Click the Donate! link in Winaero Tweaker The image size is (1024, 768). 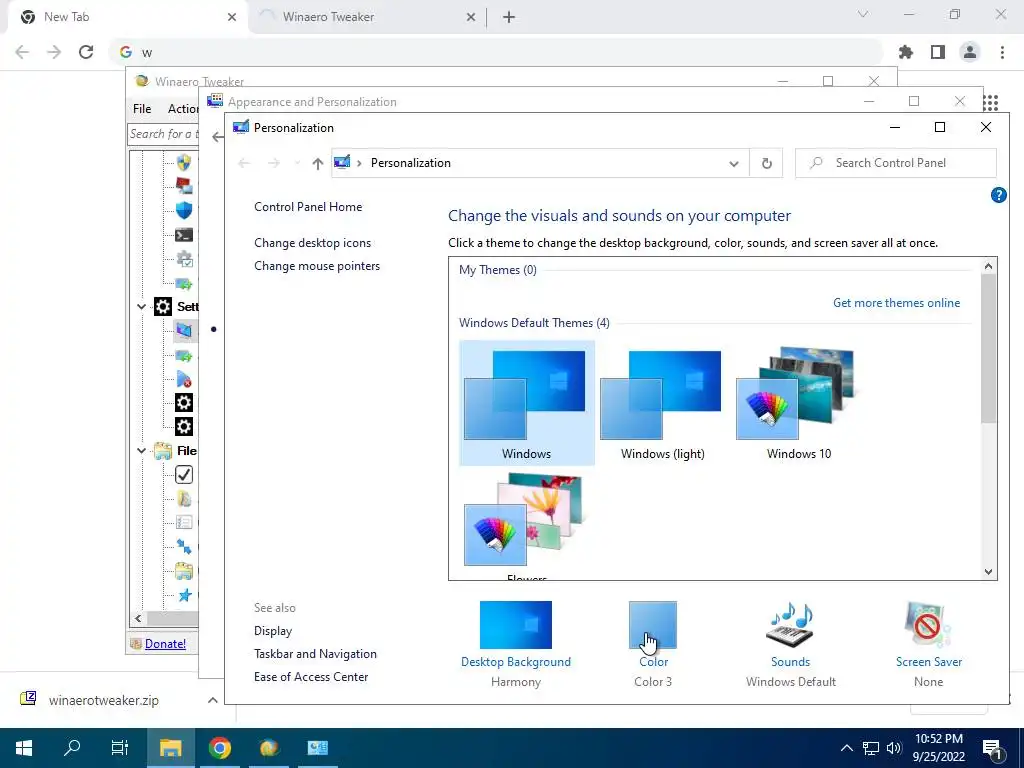click(x=165, y=644)
